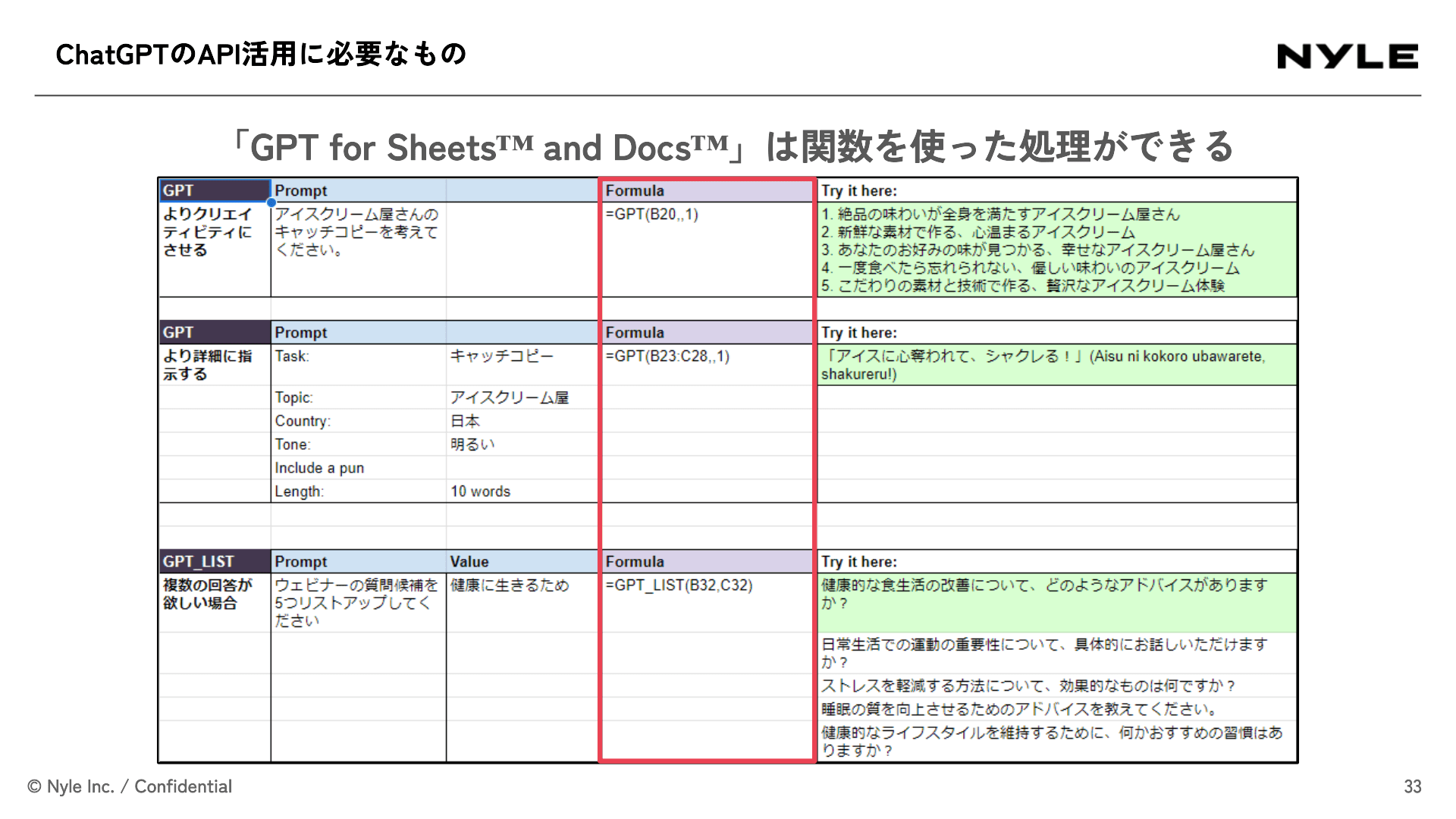1456x819 pixels.
Task: Click the footer '© Nyle Inc. / Confidential'
Action: 130,786
